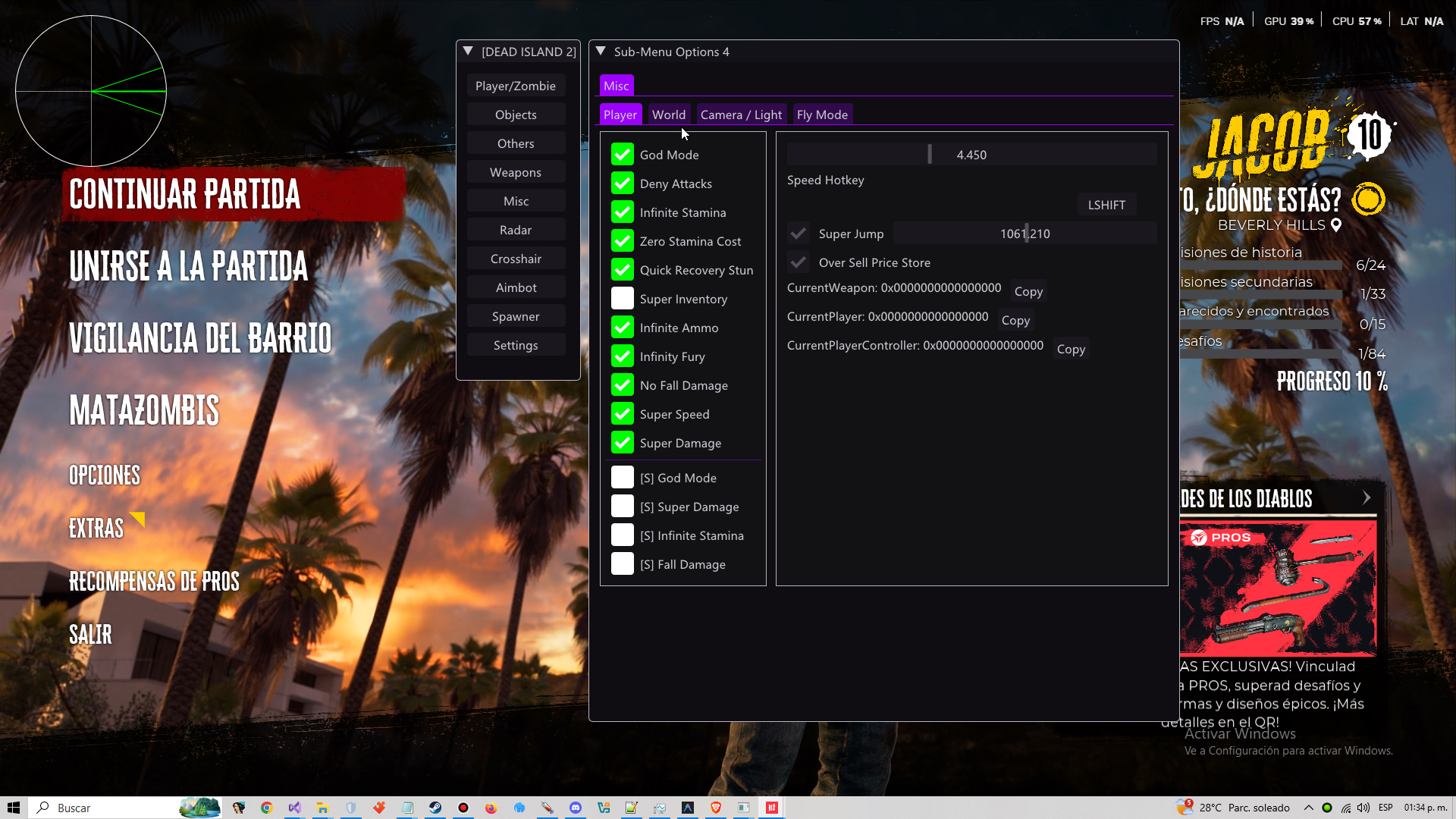
Task: Open the Beverly Hills location pin icon
Action: tap(1335, 225)
